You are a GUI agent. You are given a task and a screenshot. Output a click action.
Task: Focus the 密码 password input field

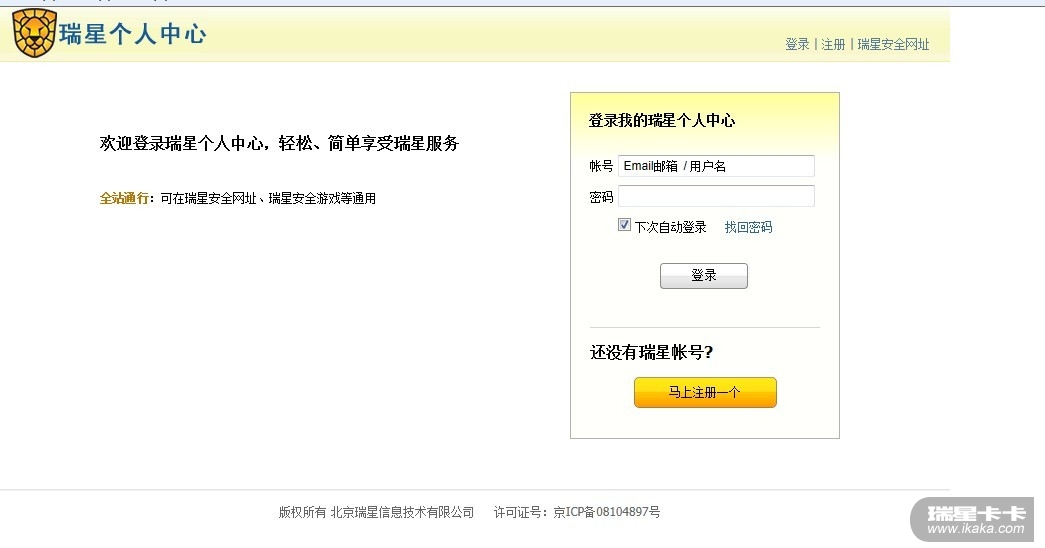point(716,196)
